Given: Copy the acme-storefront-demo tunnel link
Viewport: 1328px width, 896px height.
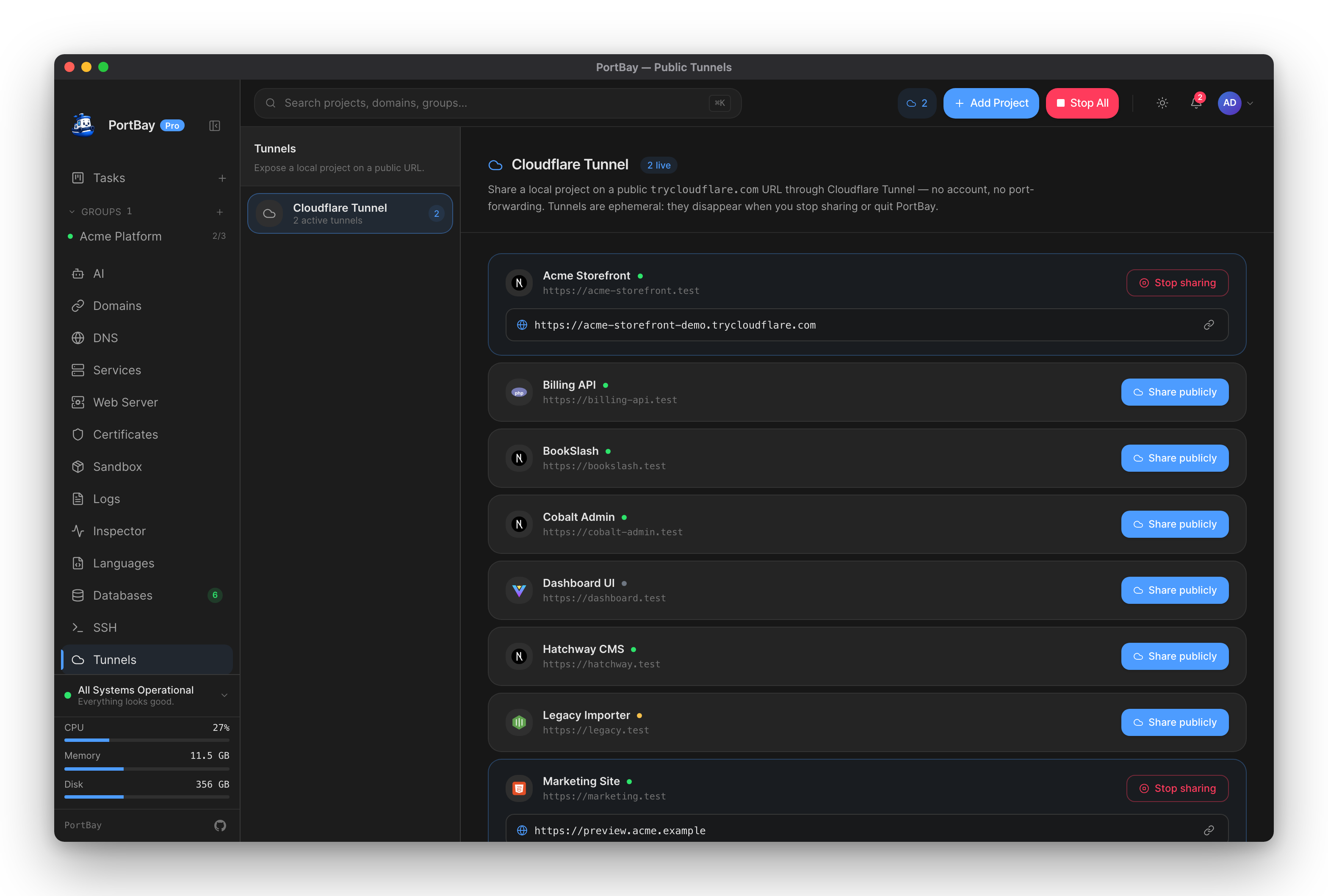Looking at the screenshot, I should (1209, 325).
